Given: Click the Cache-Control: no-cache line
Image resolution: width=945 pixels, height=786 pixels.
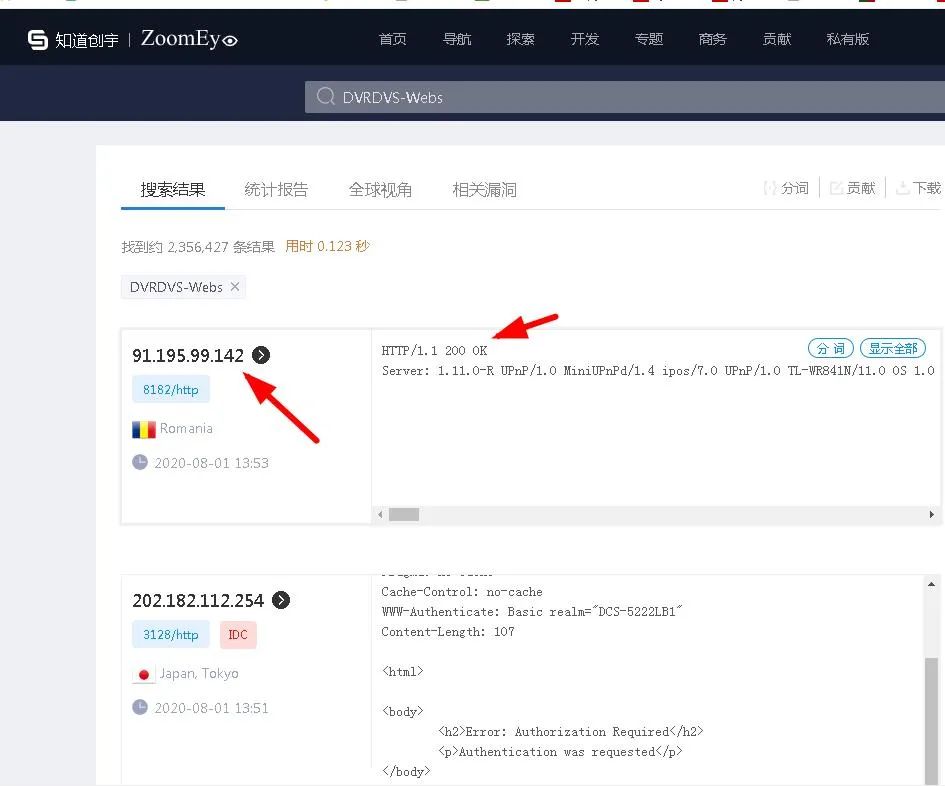Looking at the screenshot, I should click(x=462, y=592).
